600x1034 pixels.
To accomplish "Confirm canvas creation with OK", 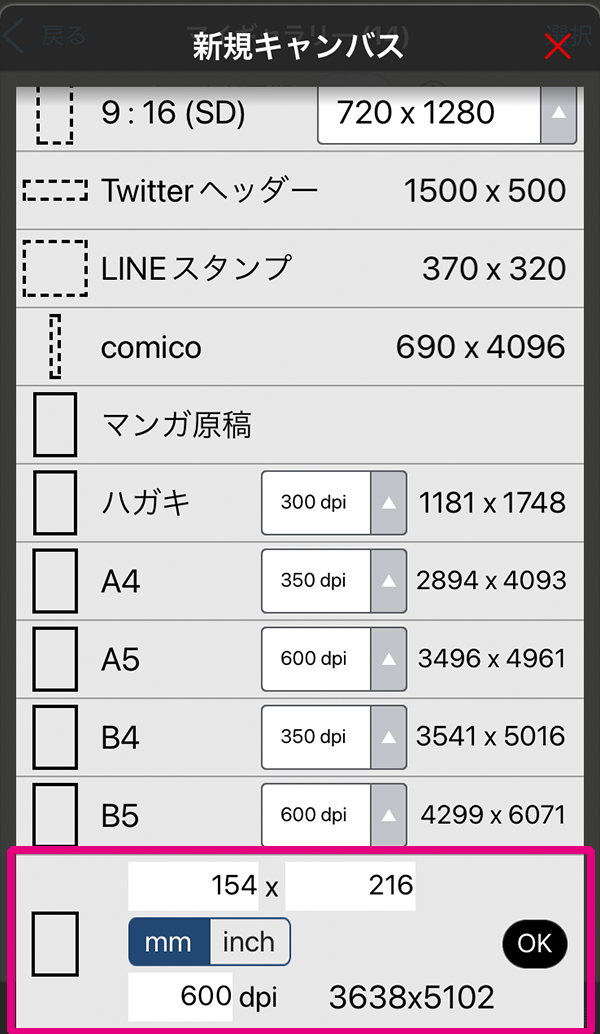I will pos(535,944).
